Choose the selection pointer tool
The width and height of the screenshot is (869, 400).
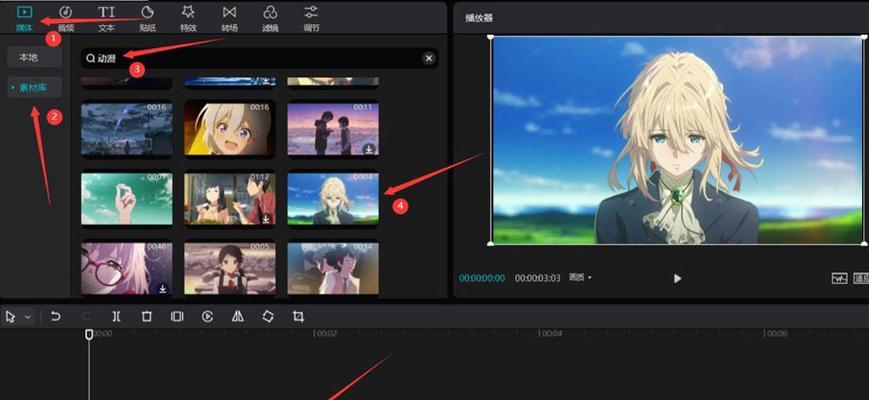pyautogui.click(x=11, y=317)
